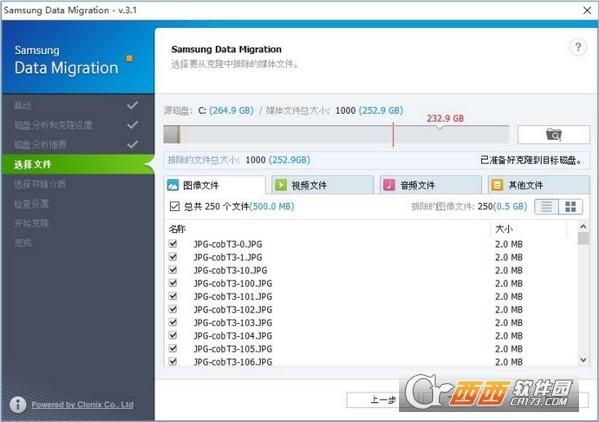Click the green video files tab icon
Viewport: 599px width, 422px height.
(x=281, y=185)
